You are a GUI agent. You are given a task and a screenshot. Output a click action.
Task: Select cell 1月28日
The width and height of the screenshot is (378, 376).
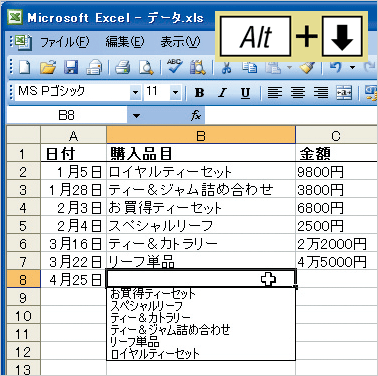pos(73,190)
